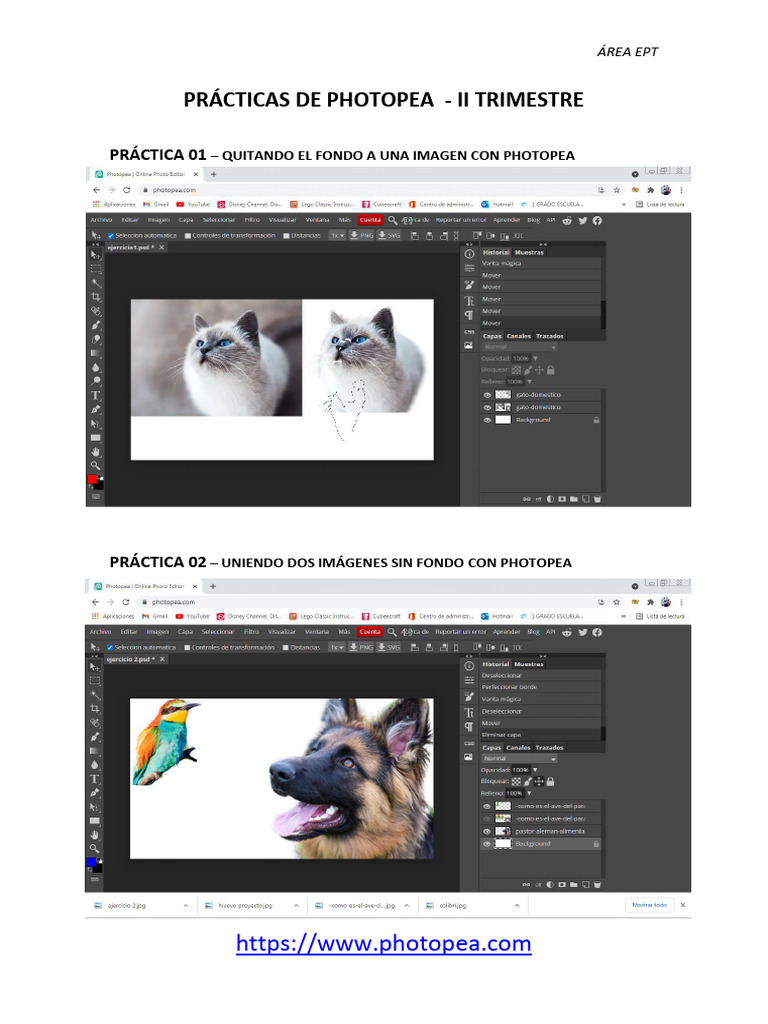Click blue foreground color swatch in ejercicio 2.psd

click(91, 863)
